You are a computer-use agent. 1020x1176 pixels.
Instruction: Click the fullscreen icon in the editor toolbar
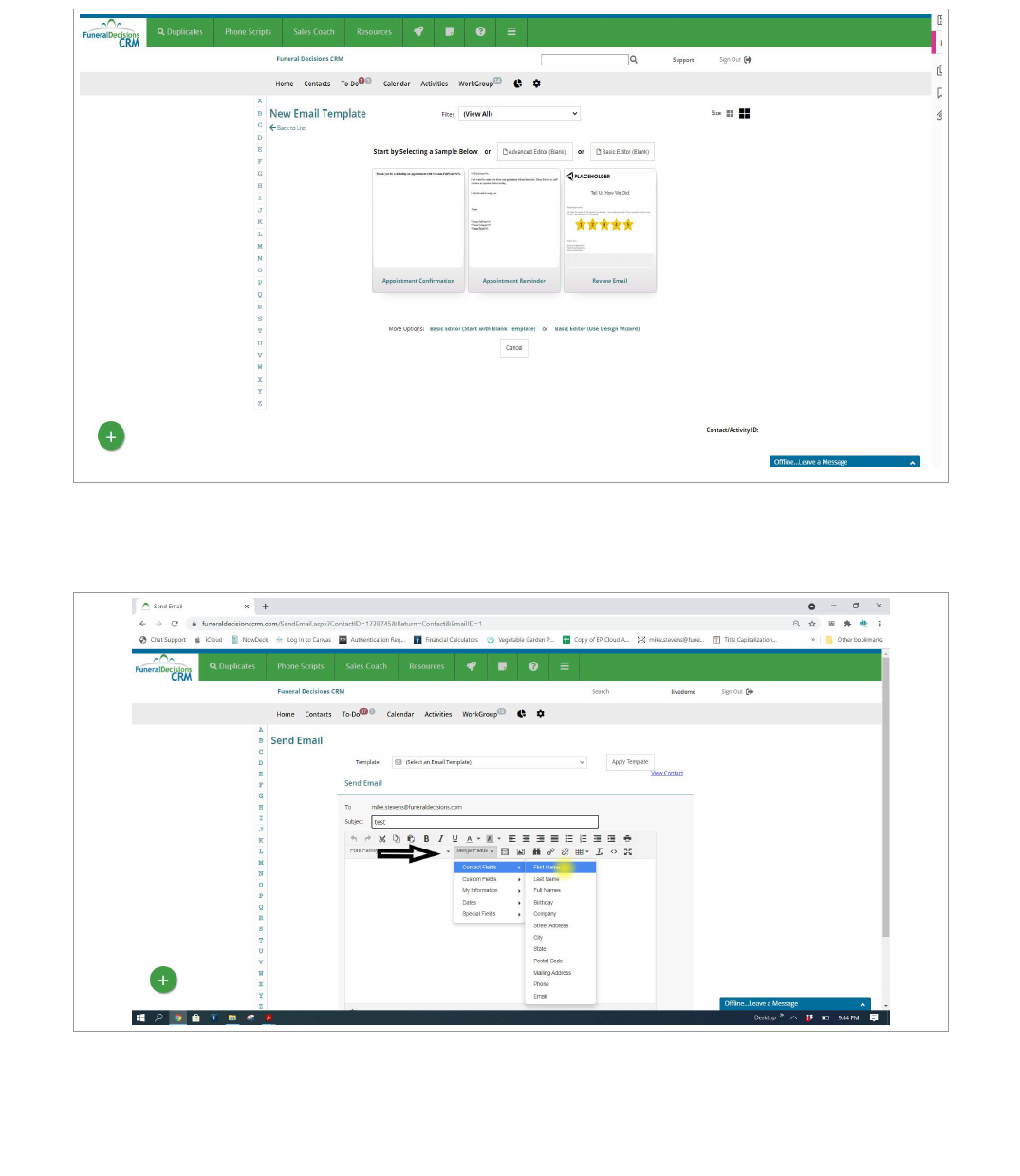pos(628,851)
